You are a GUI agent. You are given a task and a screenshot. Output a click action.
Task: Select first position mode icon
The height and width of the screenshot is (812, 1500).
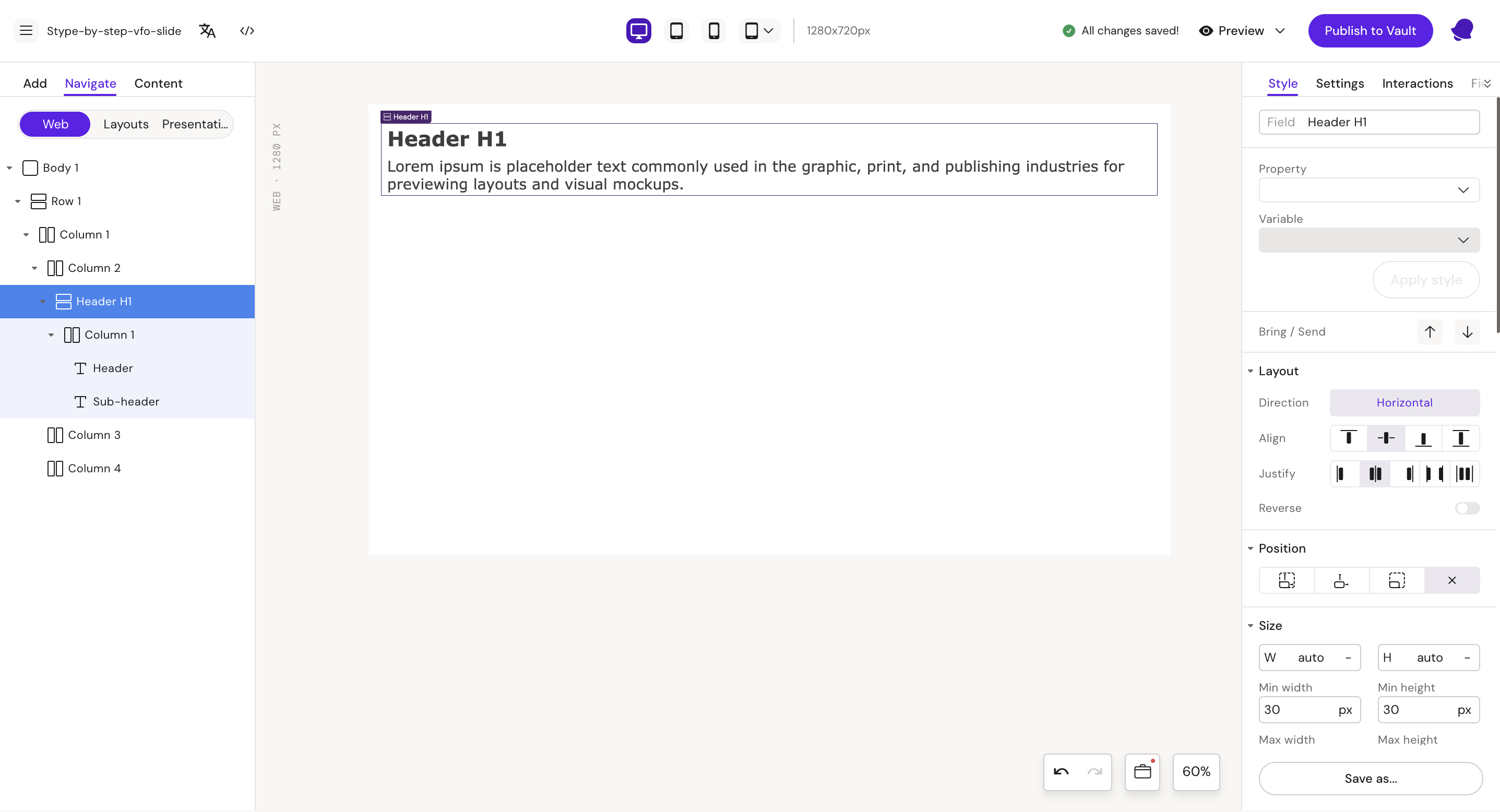[x=1287, y=580]
